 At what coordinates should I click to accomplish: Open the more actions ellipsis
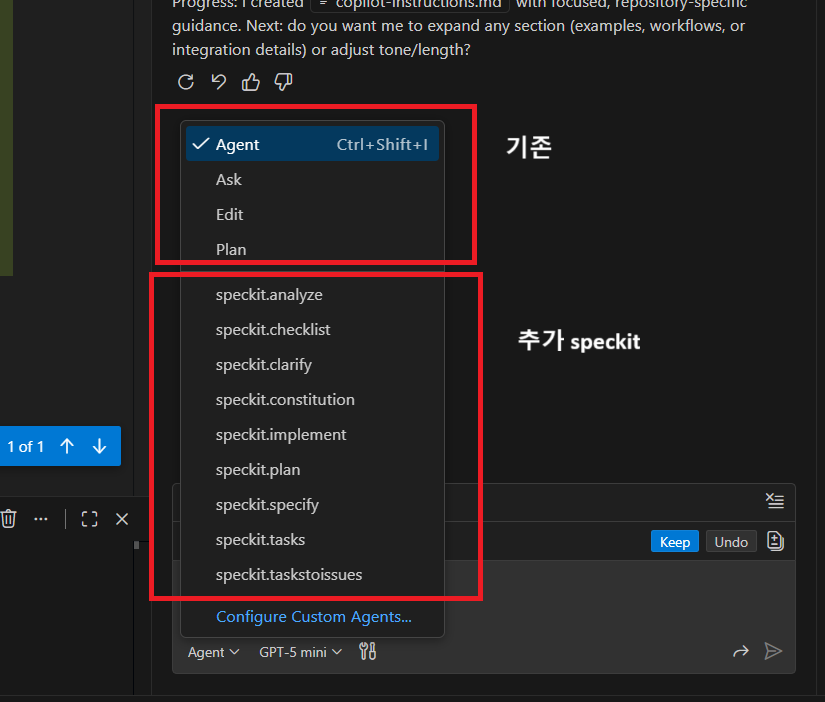point(41,519)
